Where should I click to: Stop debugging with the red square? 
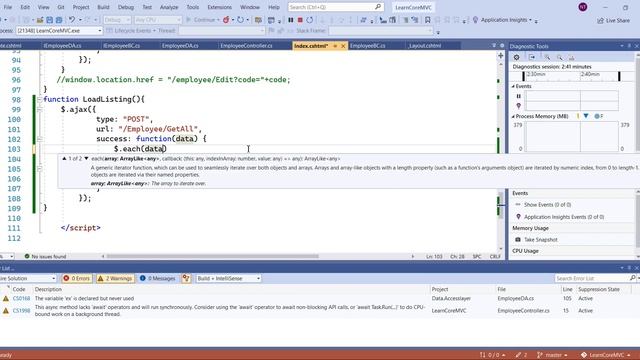(x=300, y=20)
